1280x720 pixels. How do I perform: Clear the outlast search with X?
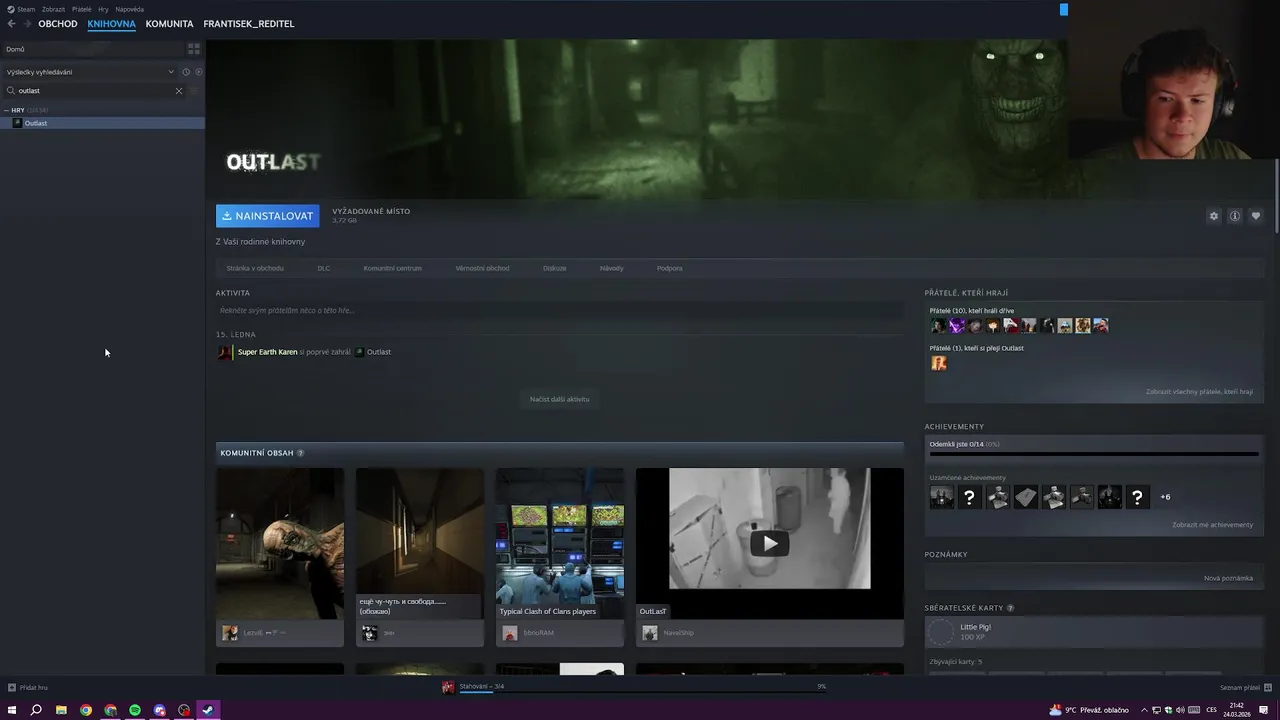pyautogui.click(x=179, y=91)
